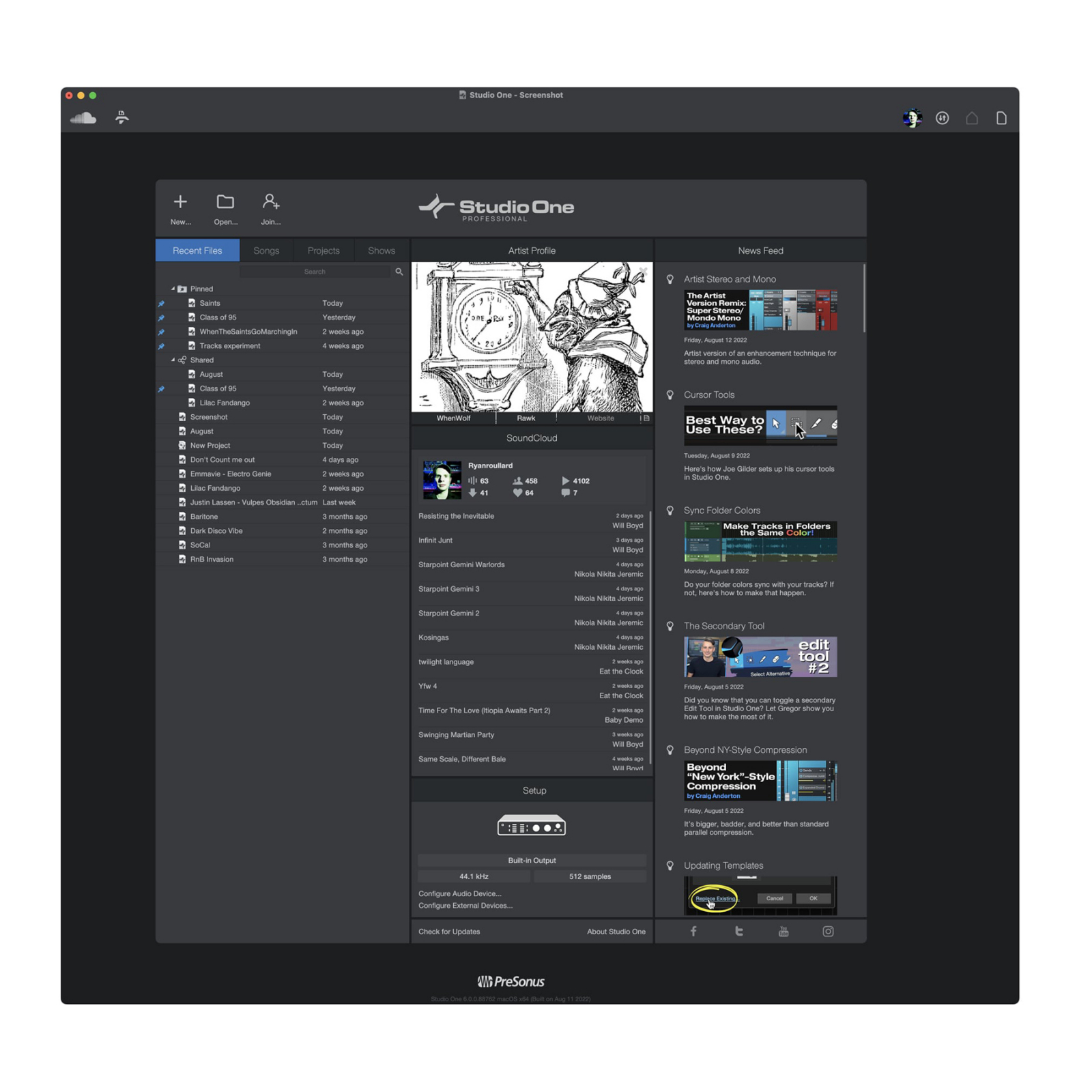Go to the Start page home icon
The height and width of the screenshot is (1092, 1092).
(x=972, y=118)
